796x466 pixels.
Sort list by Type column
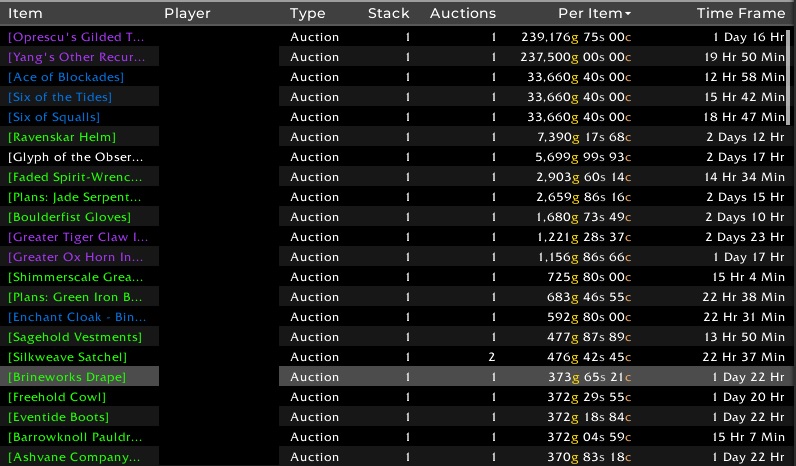click(308, 14)
